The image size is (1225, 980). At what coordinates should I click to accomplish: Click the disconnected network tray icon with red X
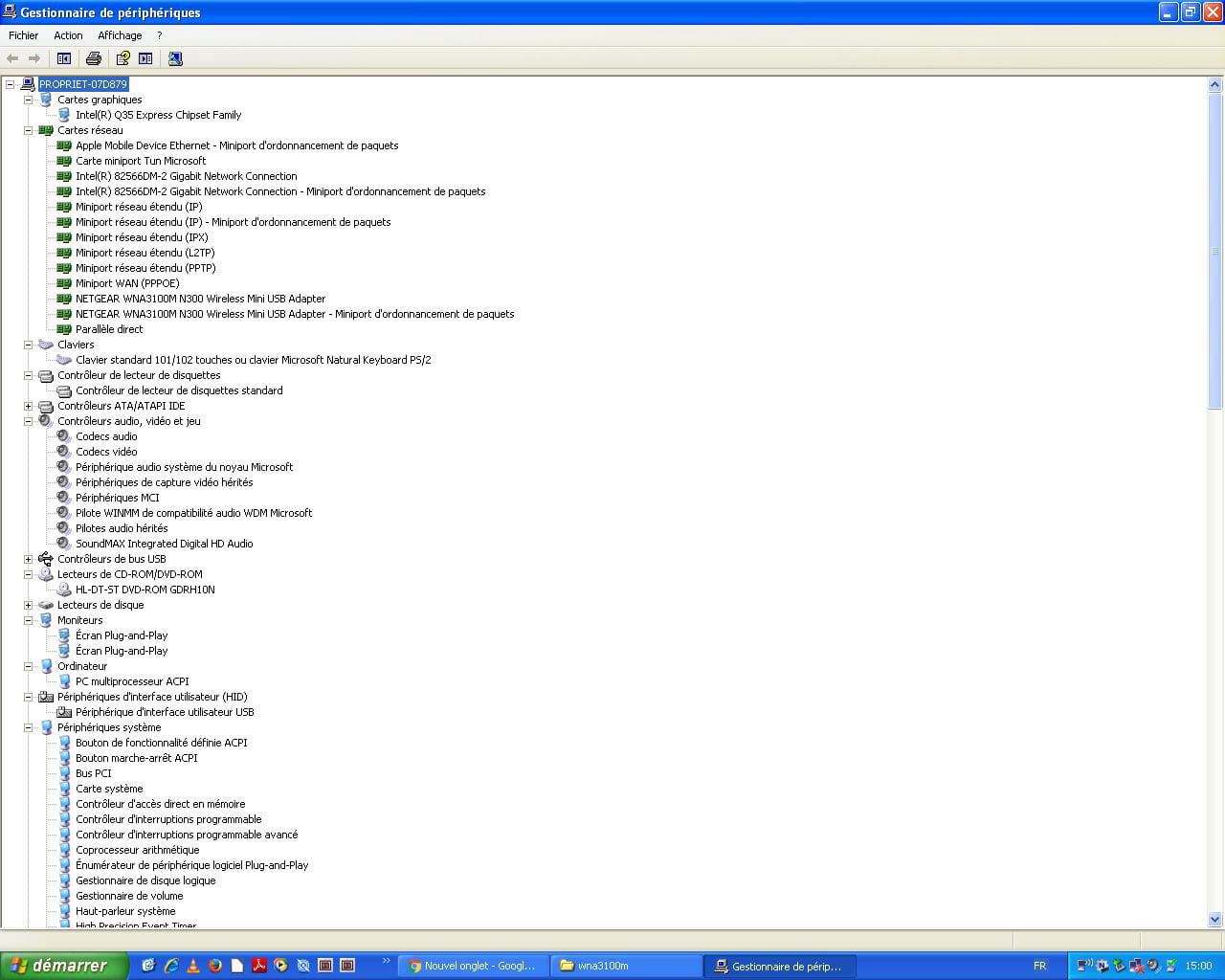point(1136,966)
